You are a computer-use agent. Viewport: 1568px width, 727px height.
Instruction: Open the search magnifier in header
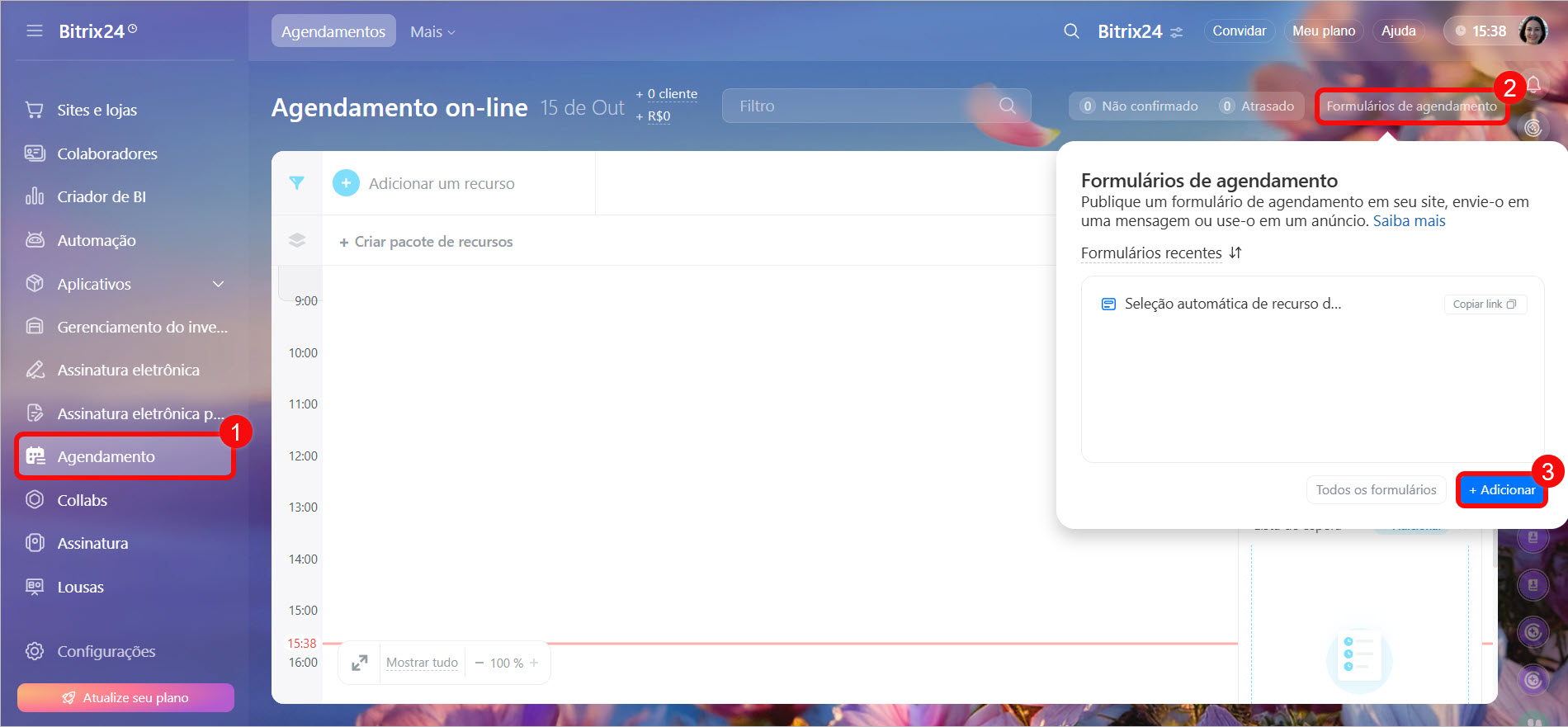[1071, 31]
